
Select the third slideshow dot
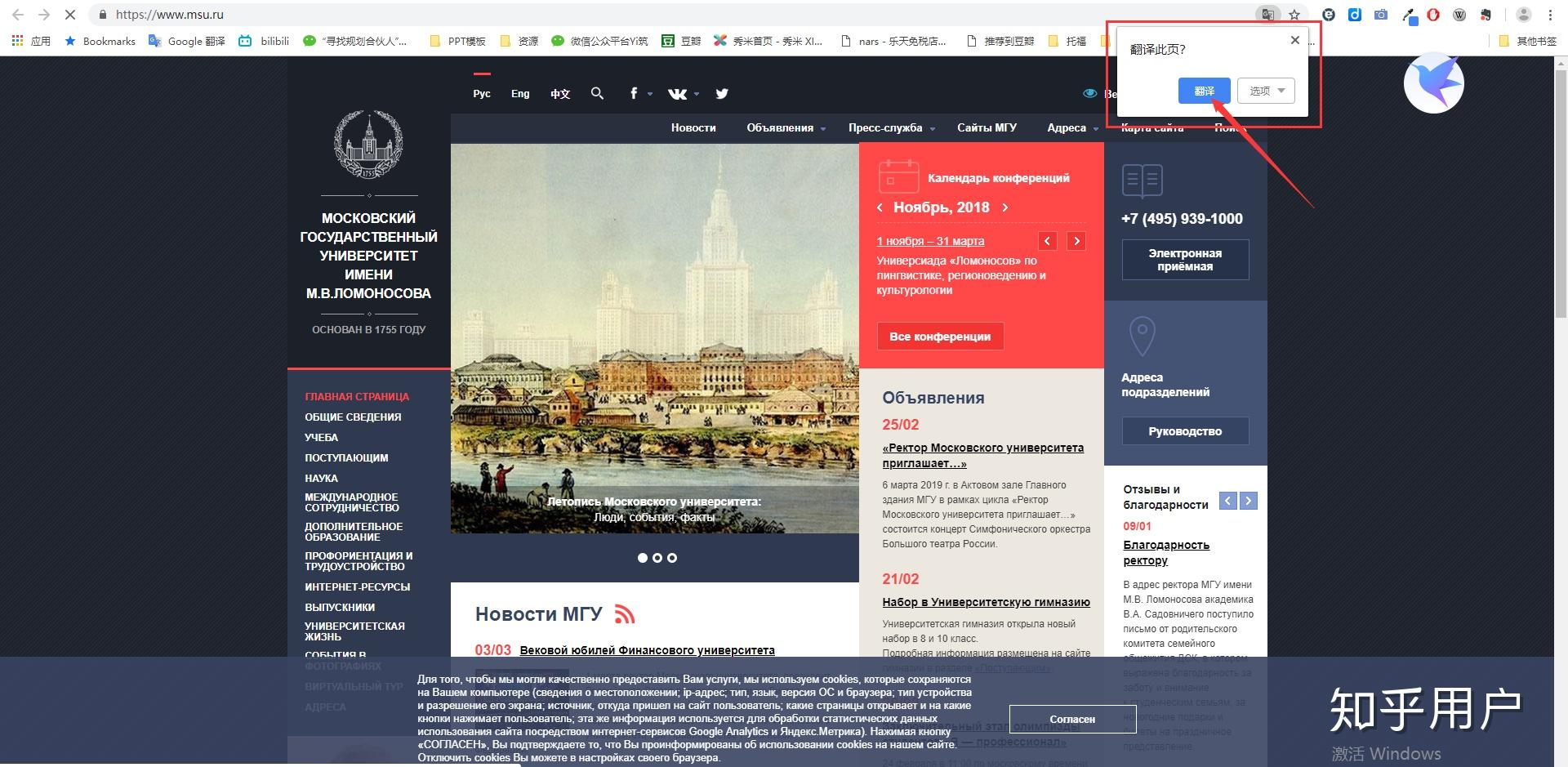(x=672, y=558)
